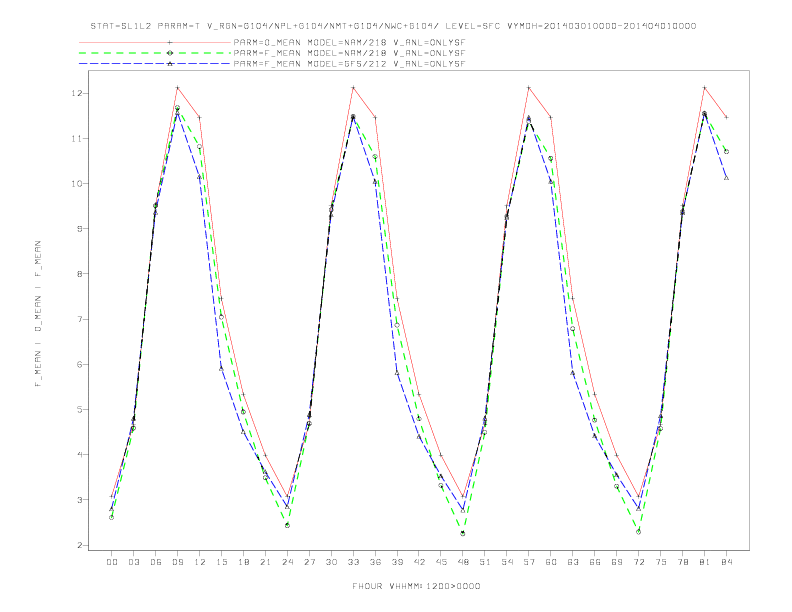Click y-axis tick label 6
The image size is (792, 612).
(80, 364)
